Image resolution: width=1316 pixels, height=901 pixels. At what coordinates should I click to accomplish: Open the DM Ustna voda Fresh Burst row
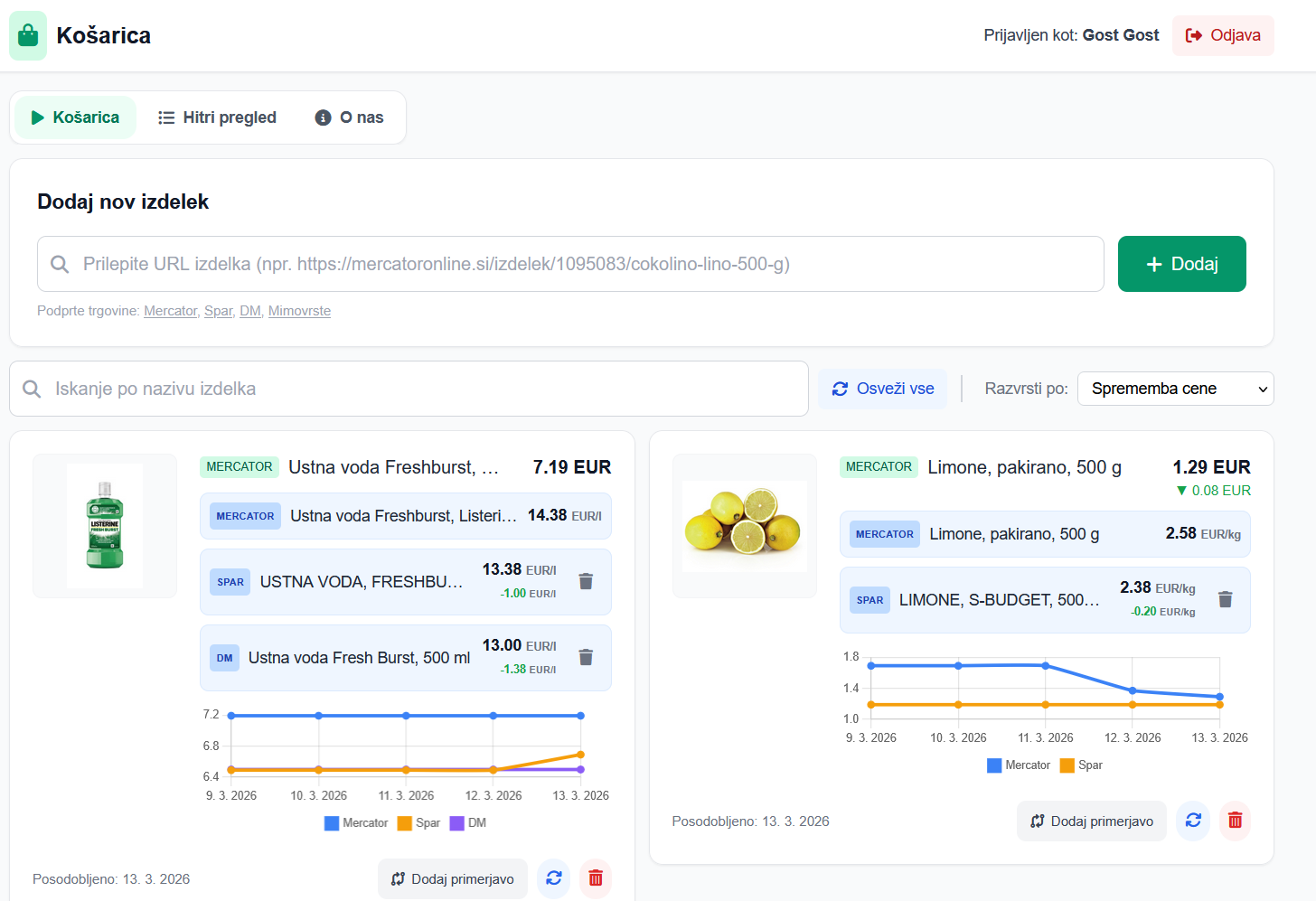pos(406,658)
